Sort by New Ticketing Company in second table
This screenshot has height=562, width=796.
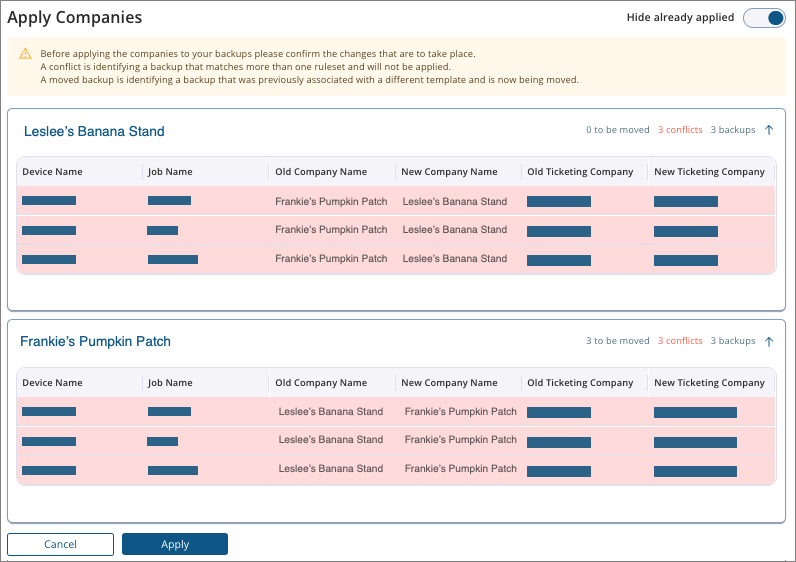709,383
